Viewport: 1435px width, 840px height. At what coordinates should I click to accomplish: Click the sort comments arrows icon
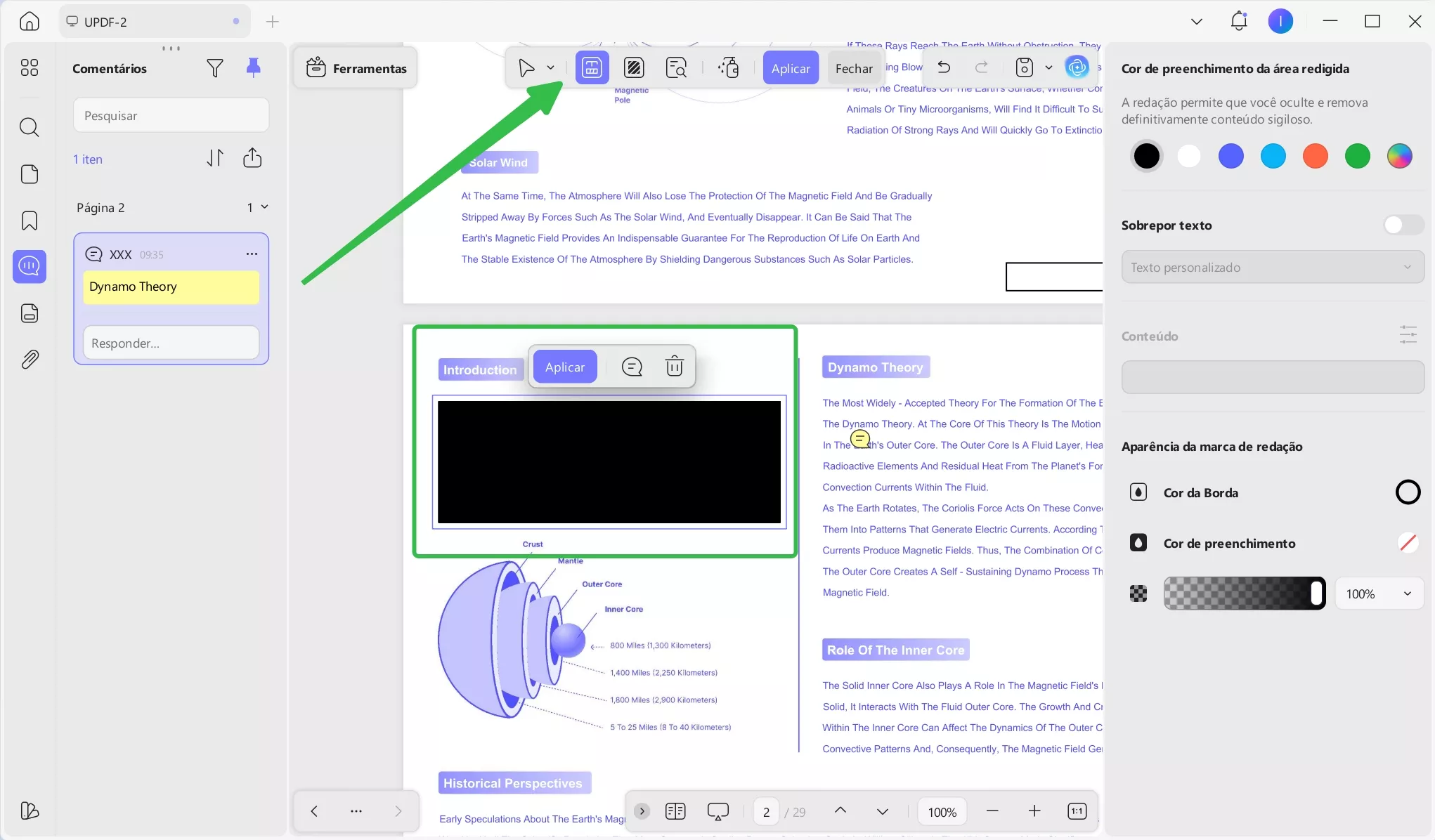(215, 158)
